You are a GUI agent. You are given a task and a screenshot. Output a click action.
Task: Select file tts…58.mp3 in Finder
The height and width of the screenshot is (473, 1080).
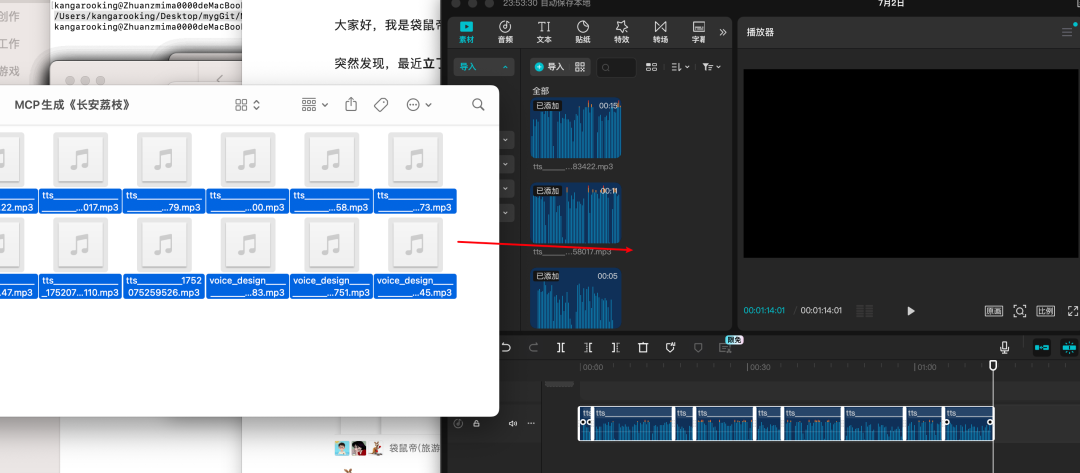331,173
